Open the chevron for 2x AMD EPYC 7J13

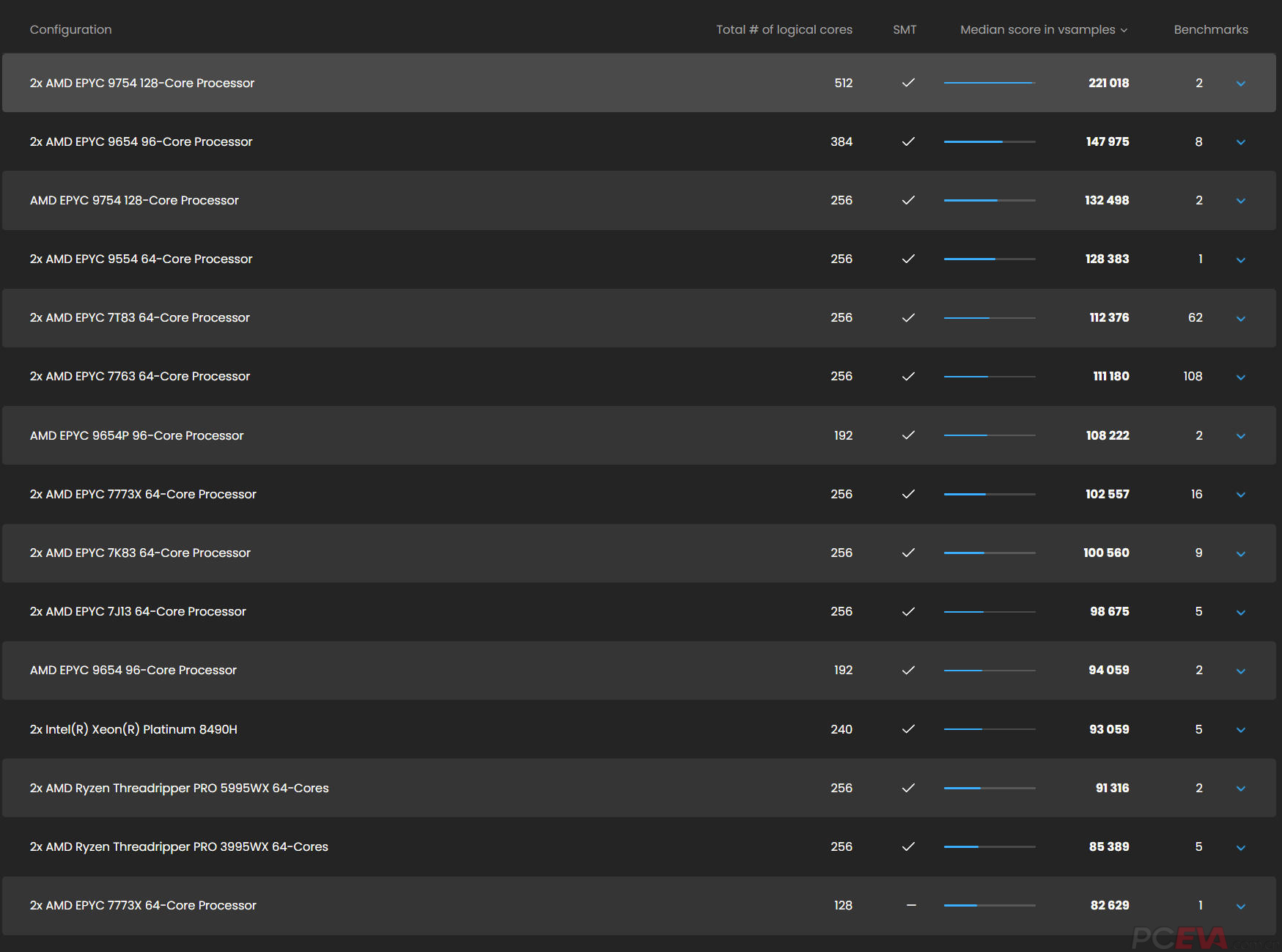1240,612
